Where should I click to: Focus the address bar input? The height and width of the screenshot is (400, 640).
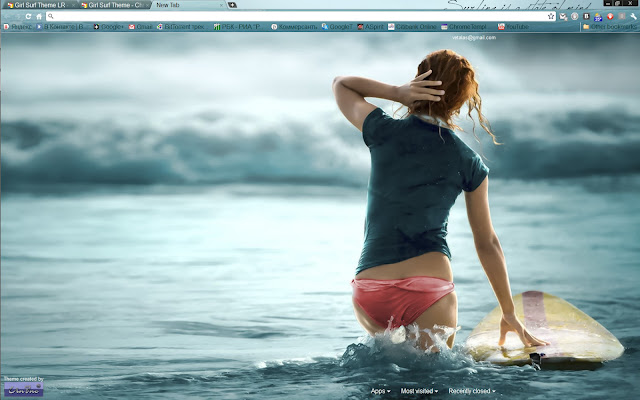coord(300,16)
